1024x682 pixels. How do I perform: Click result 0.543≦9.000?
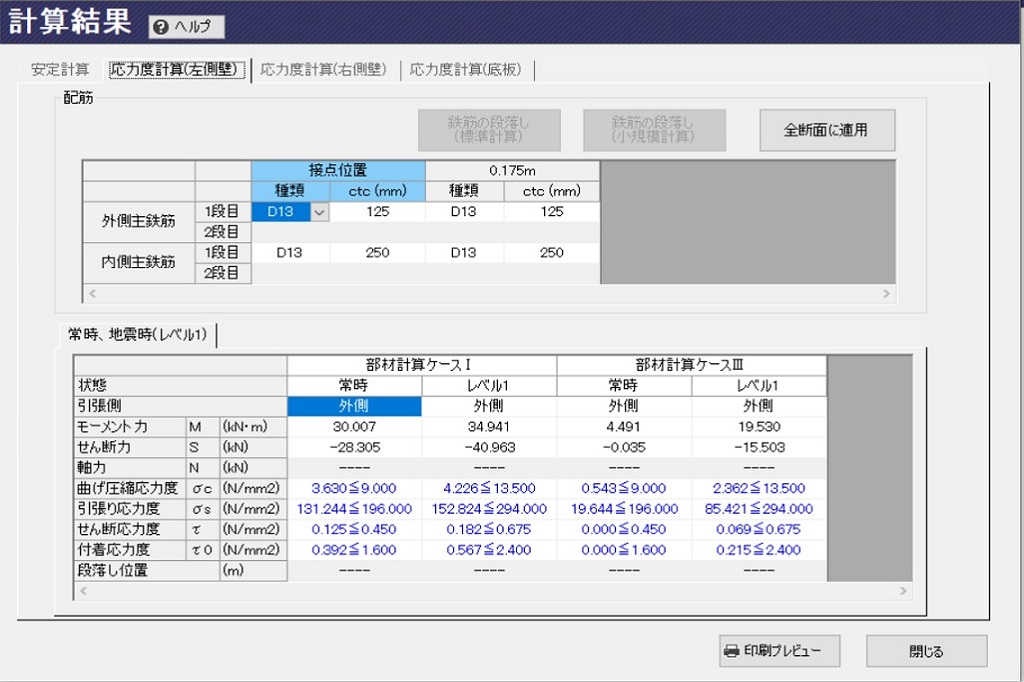tap(624, 489)
